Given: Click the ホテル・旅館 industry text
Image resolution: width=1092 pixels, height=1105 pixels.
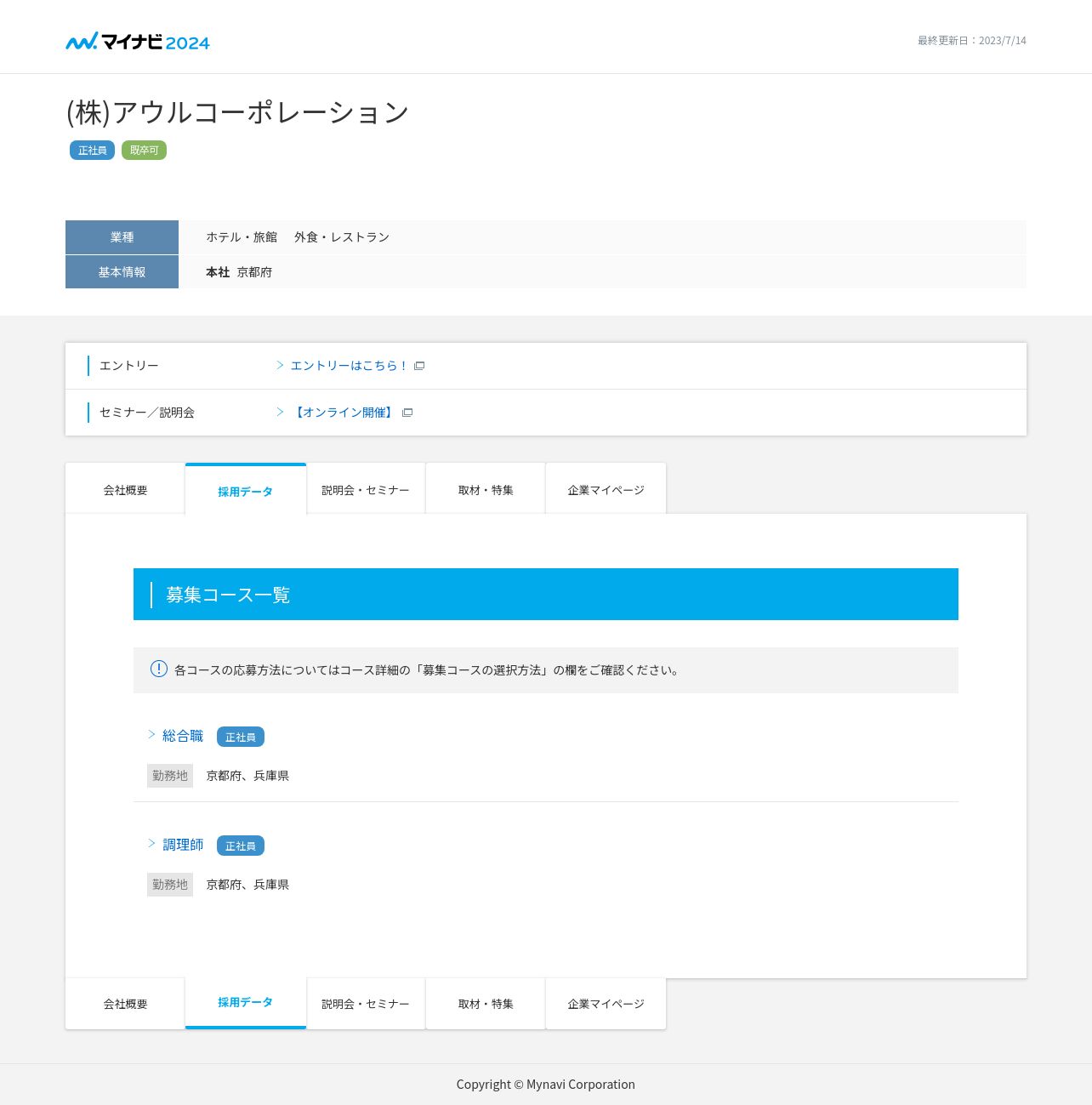Looking at the screenshot, I should (x=242, y=237).
